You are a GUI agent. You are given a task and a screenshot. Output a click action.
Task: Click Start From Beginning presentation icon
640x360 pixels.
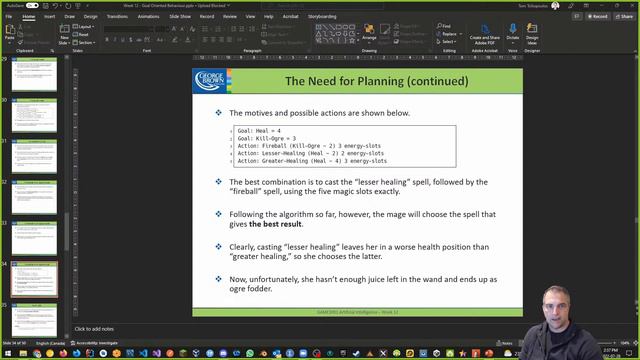point(78,6)
